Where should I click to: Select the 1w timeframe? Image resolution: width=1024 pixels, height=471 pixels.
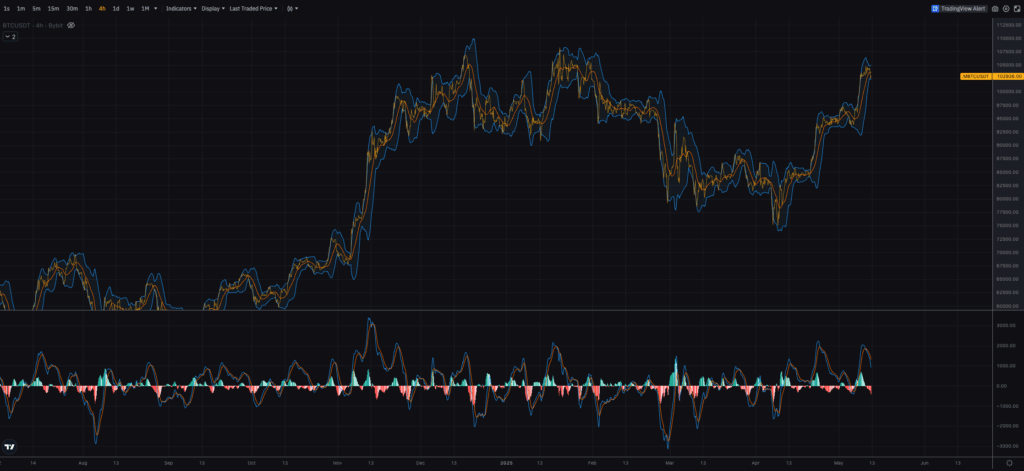tap(130, 8)
